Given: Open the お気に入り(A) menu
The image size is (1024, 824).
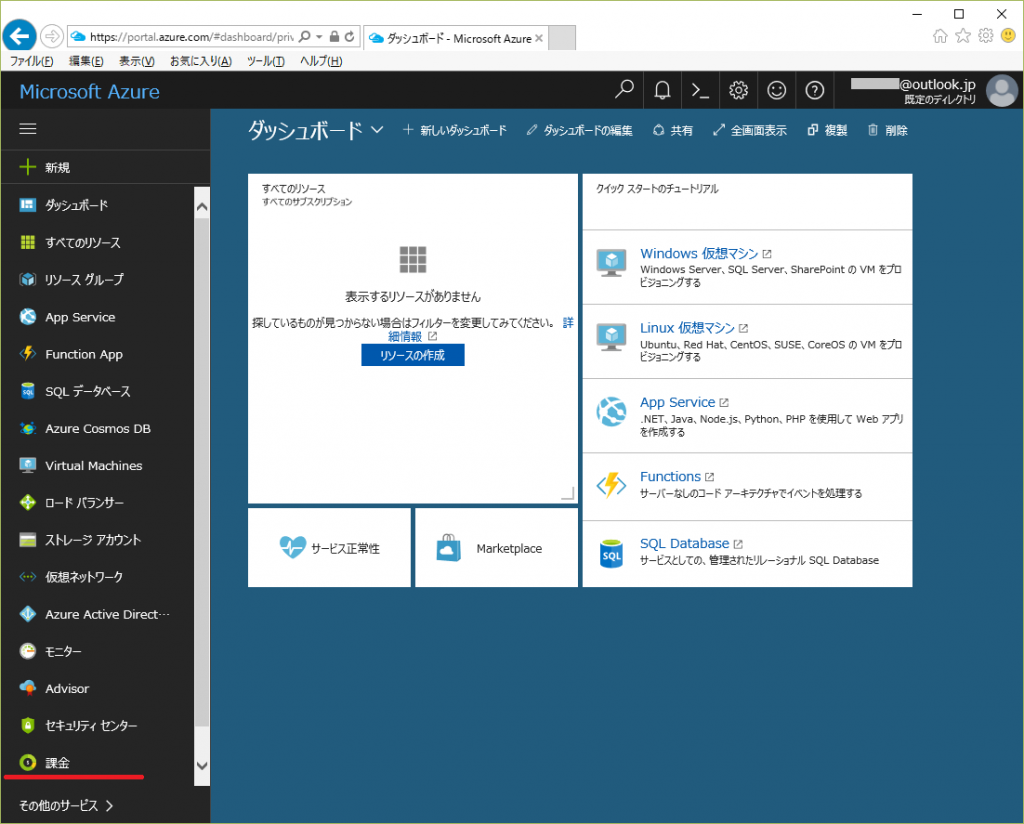Looking at the screenshot, I should 200,61.
